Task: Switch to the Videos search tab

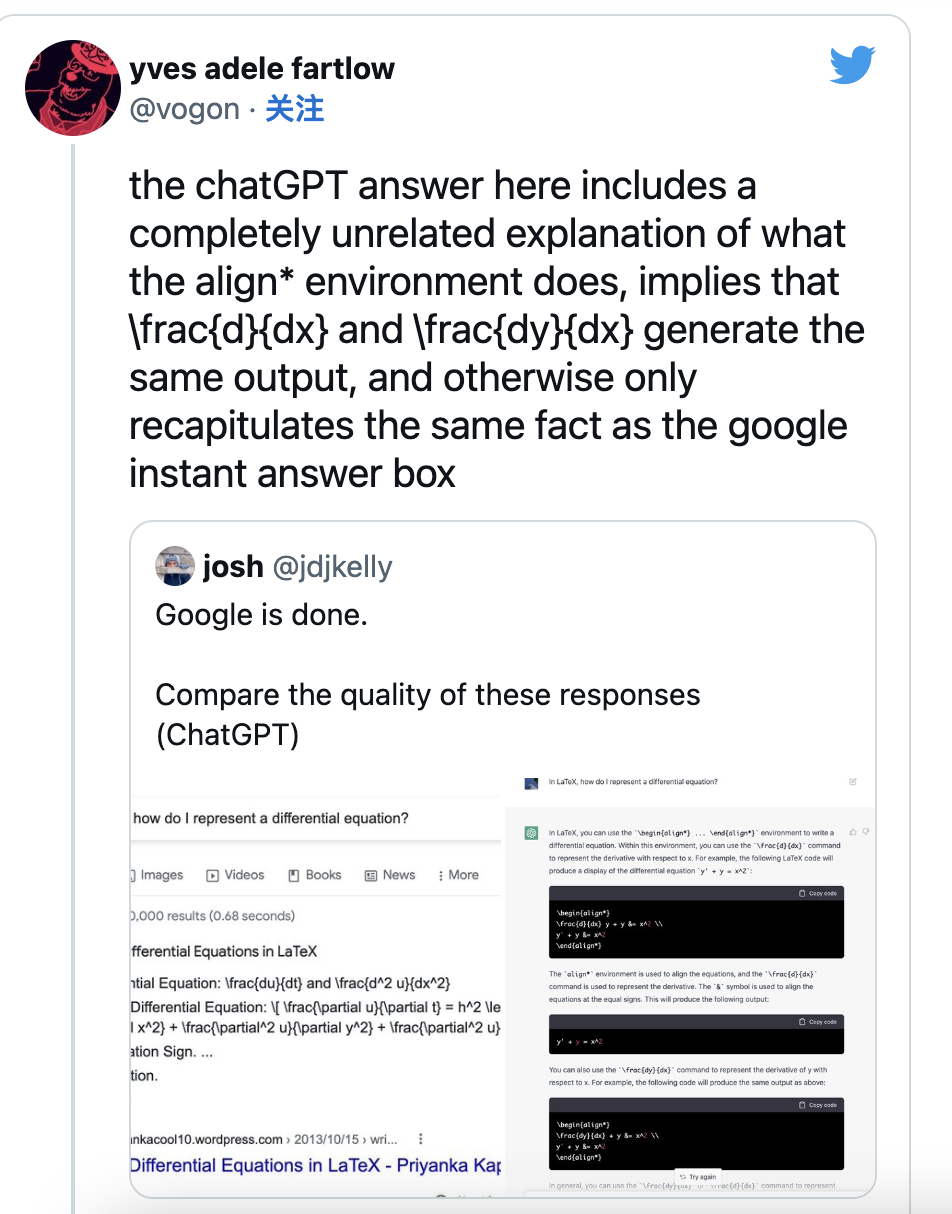Action: tap(236, 875)
